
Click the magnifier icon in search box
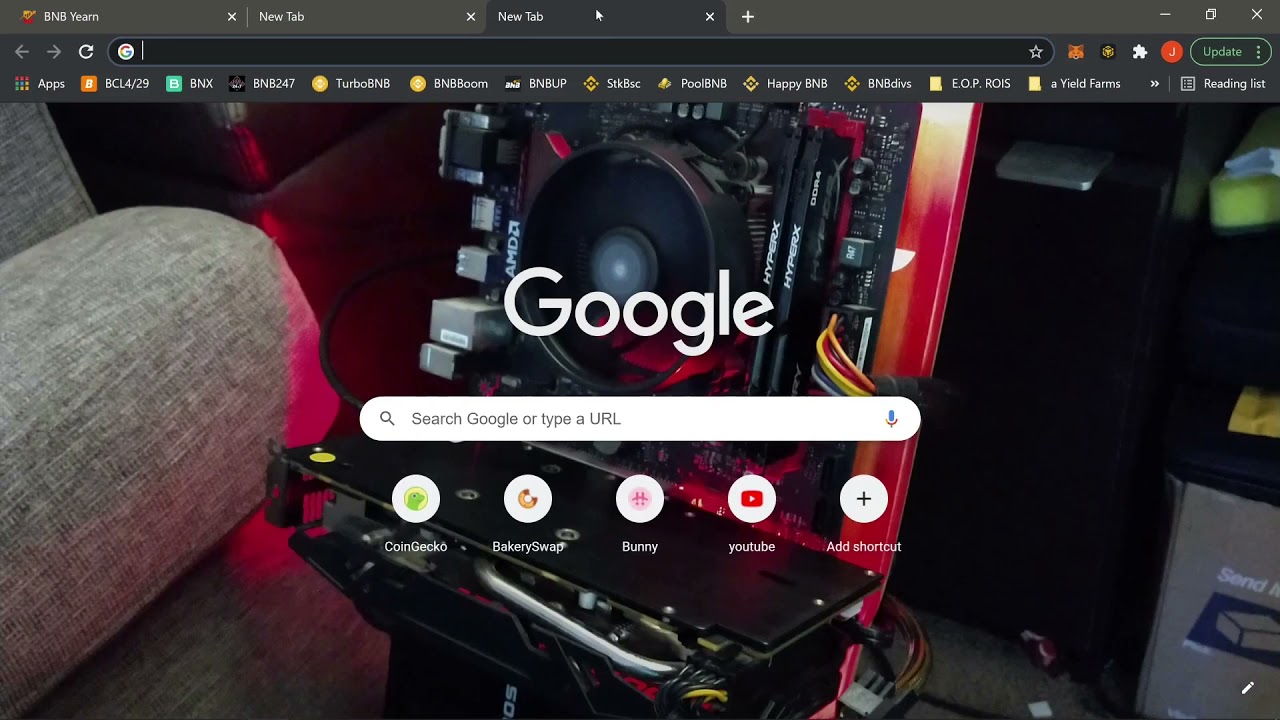387,419
